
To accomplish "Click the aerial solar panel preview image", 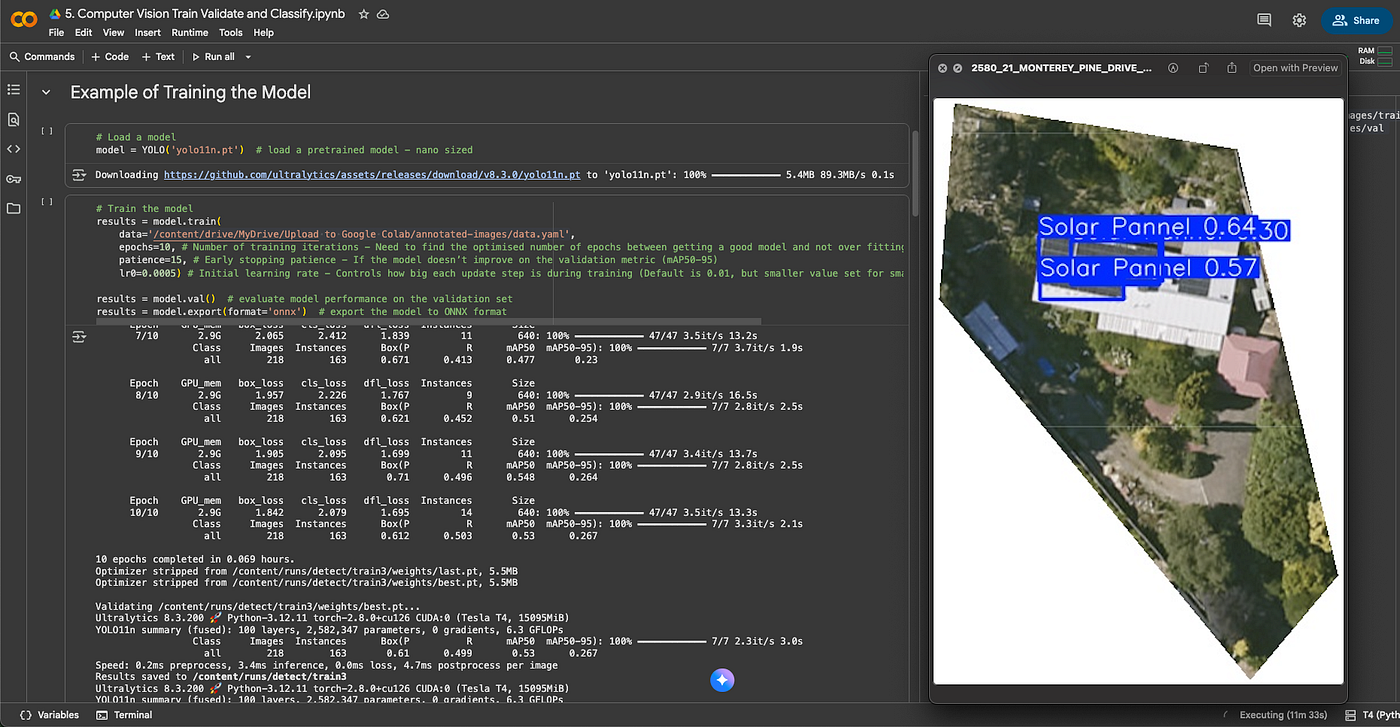I will [x=1138, y=390].
